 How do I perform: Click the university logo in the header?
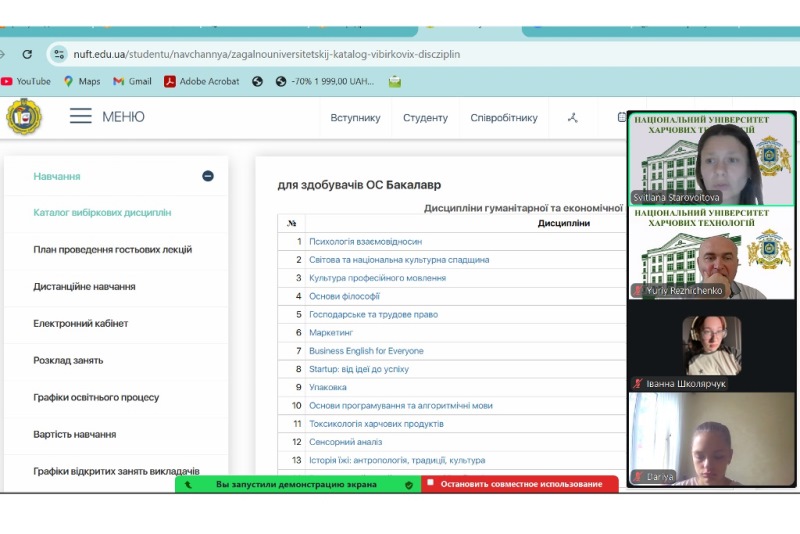point(24,117)
